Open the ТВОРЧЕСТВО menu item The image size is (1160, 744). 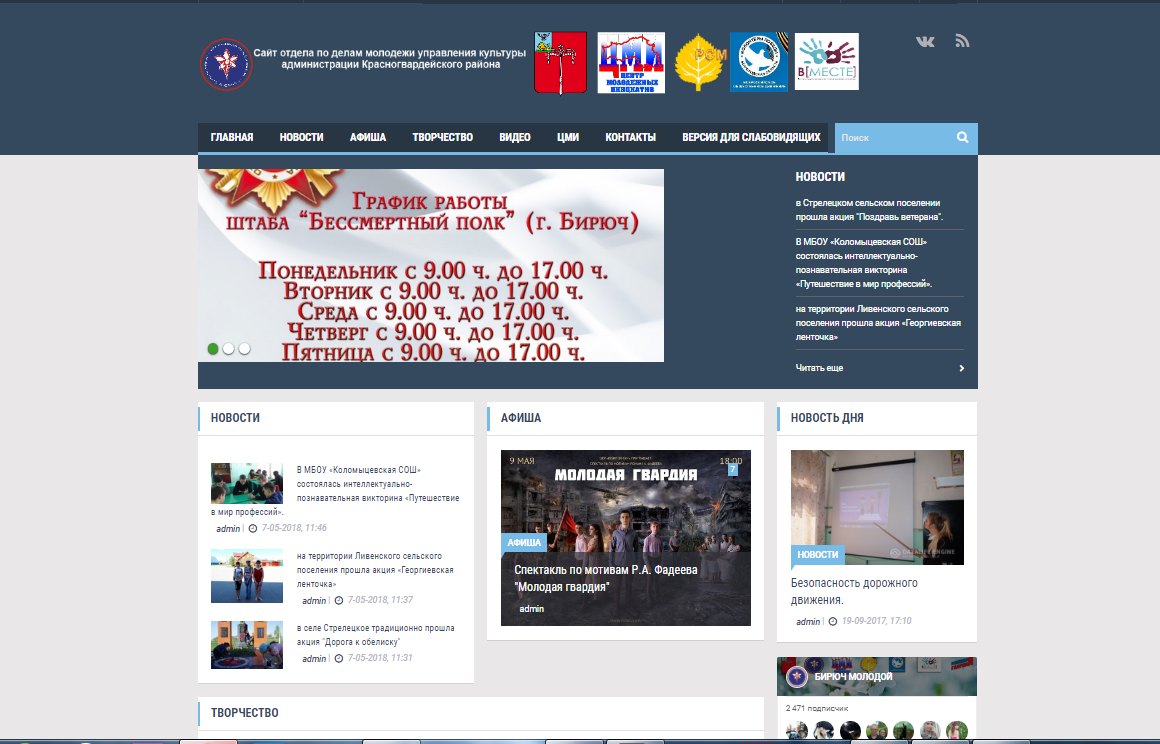[x=442, y=138]
